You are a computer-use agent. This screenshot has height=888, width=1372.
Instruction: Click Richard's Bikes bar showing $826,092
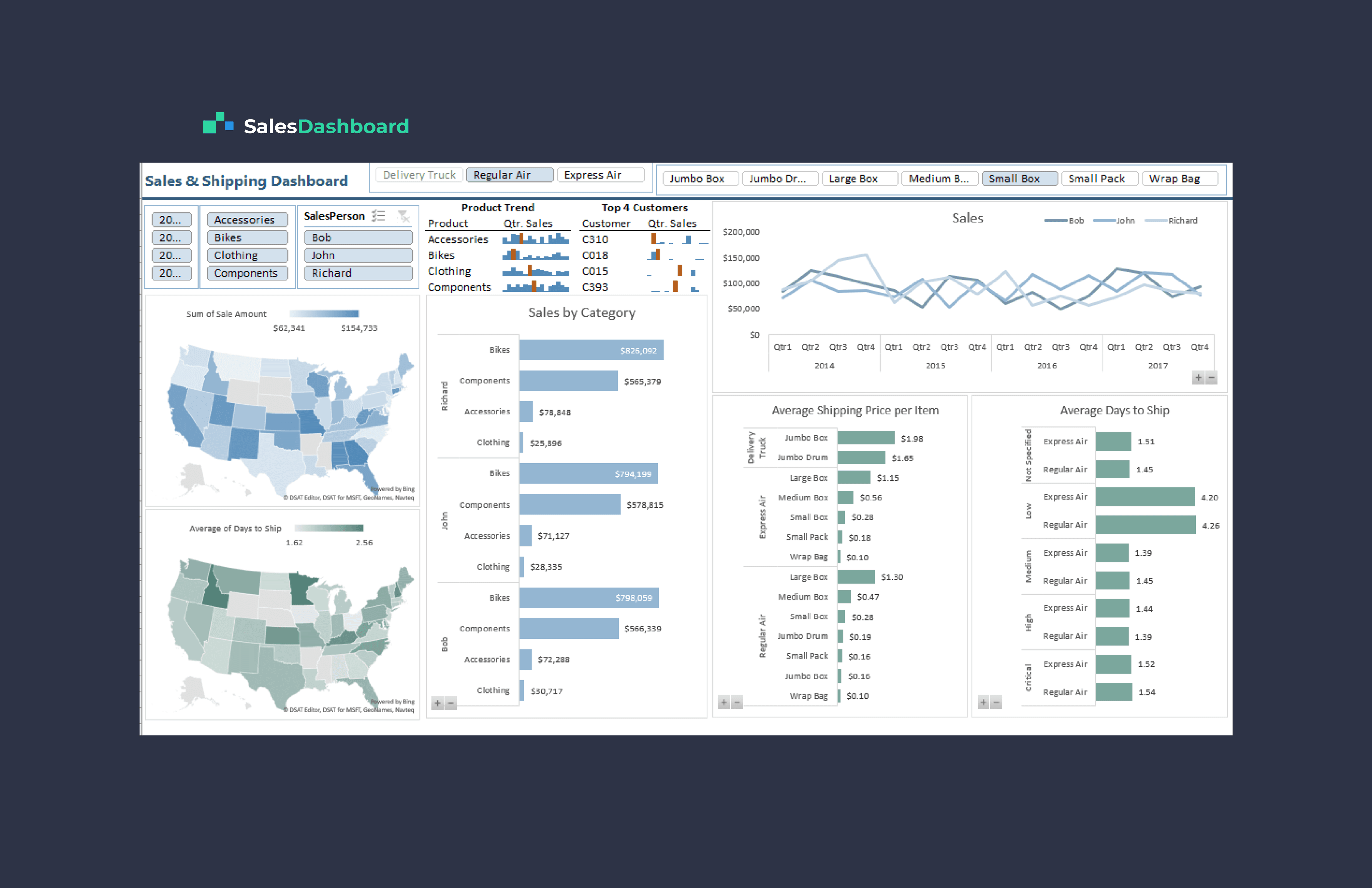coord(591,350)
